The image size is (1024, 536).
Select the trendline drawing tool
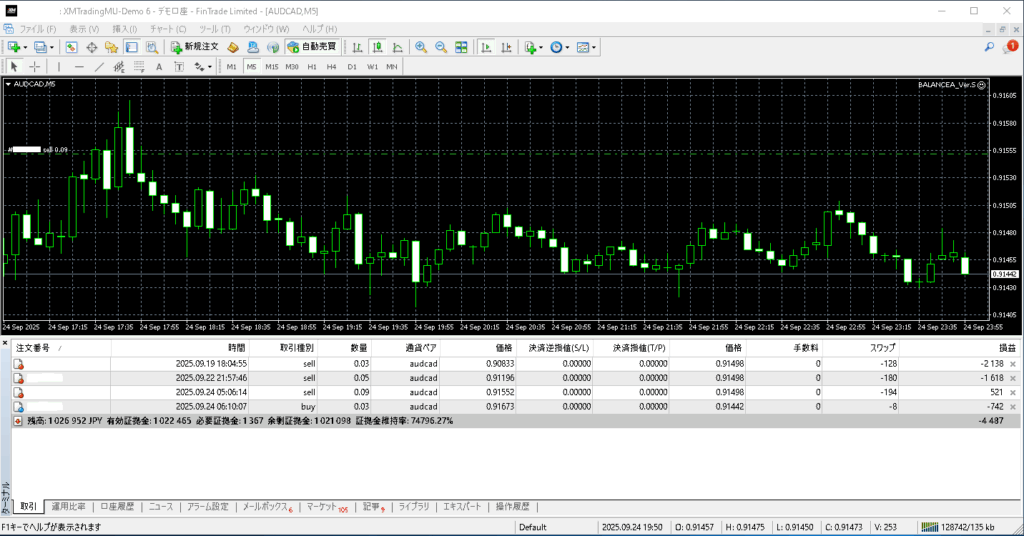click(98, 67)
